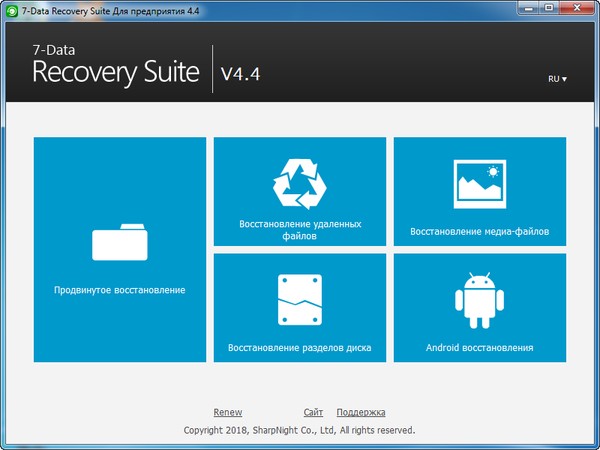The height and width of the screenshot is (450, 600).
Task: Open the Сайт link
Action: coord(313,412)
